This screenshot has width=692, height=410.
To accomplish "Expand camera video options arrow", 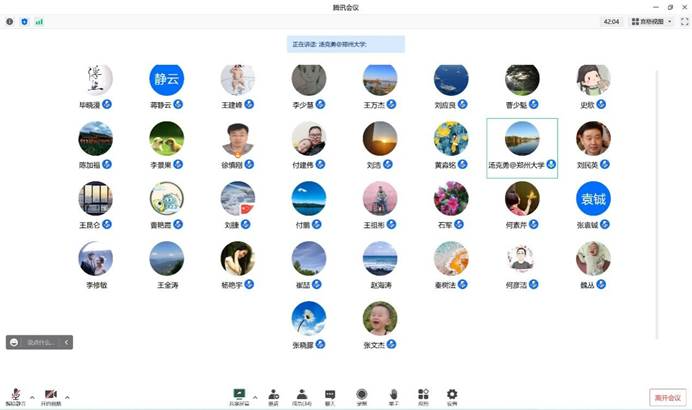I will click(x=67, y=397).
